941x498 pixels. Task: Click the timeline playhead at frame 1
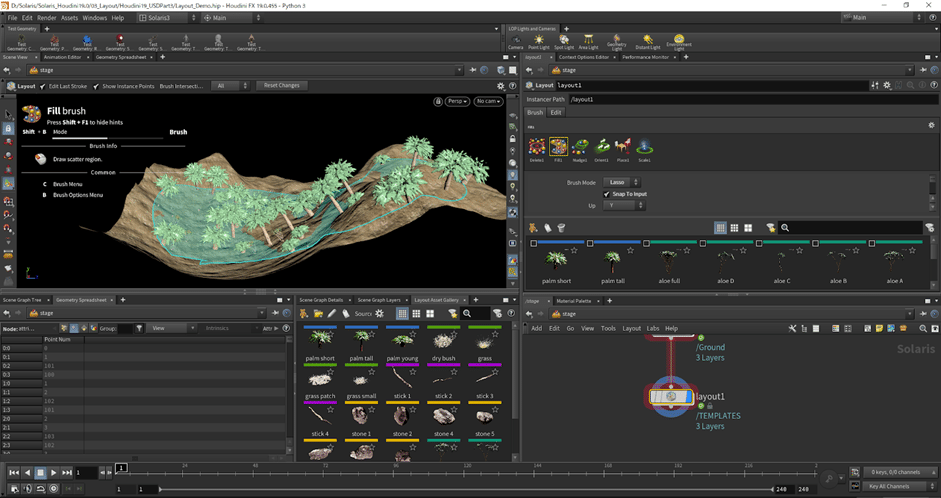121,467
